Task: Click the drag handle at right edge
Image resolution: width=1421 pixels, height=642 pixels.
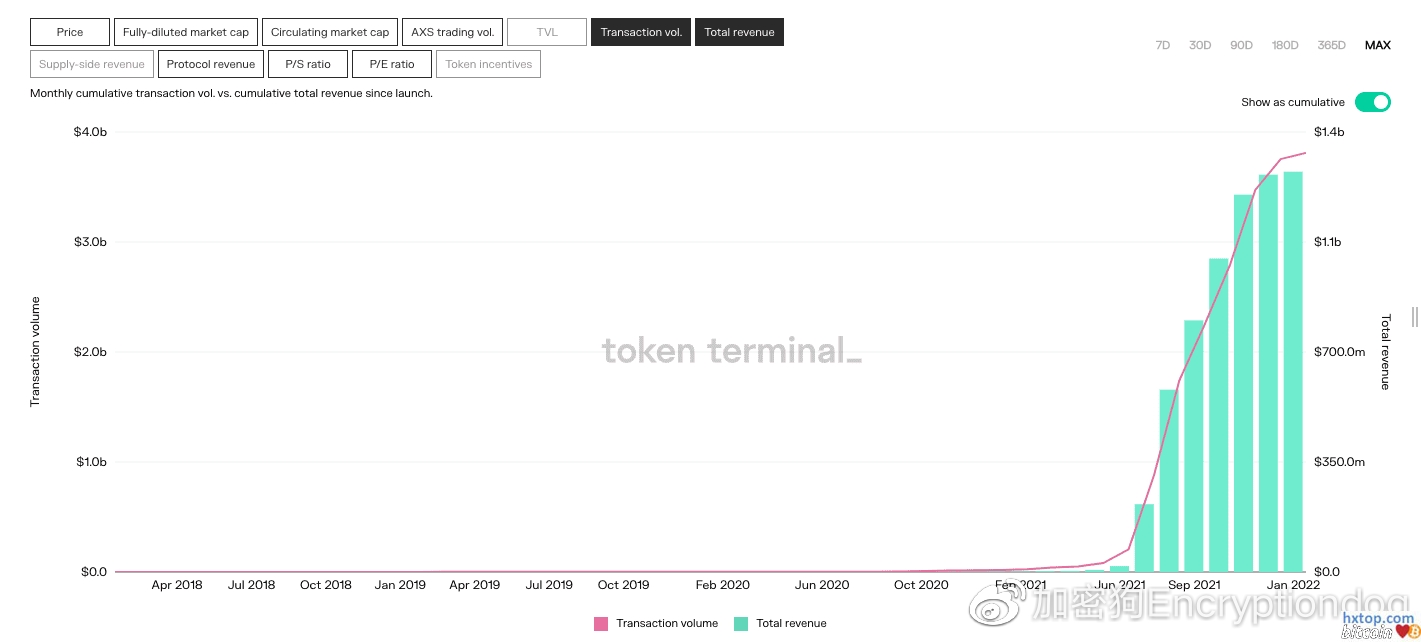Action: [1414, 317]
